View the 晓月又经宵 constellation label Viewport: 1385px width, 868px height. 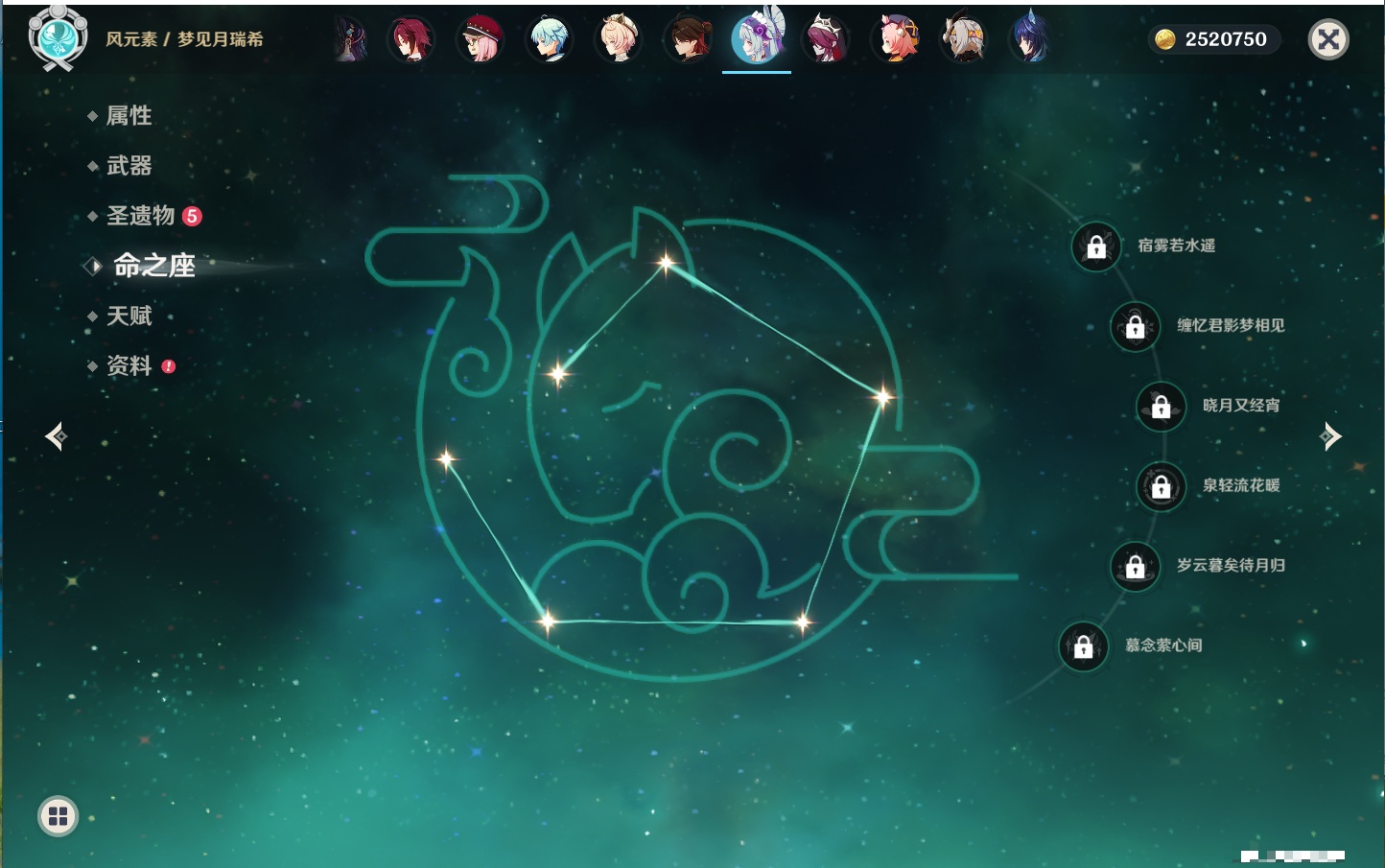1241,405
